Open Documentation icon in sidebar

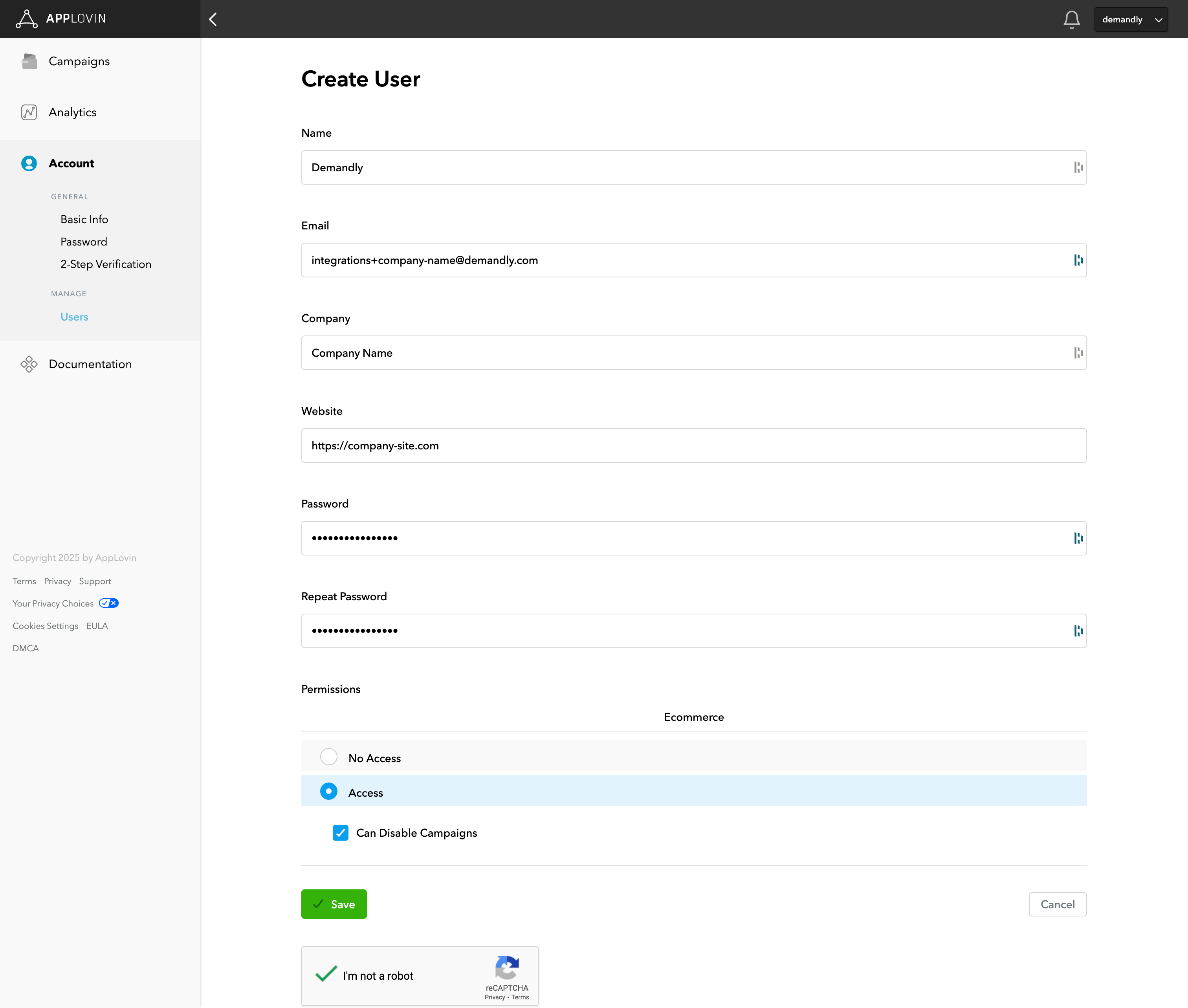point(29,364)
